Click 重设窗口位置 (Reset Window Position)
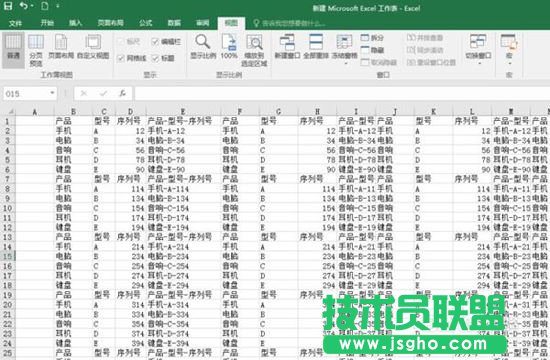Viewport: 550px width, 360px height. click(431, 62)
